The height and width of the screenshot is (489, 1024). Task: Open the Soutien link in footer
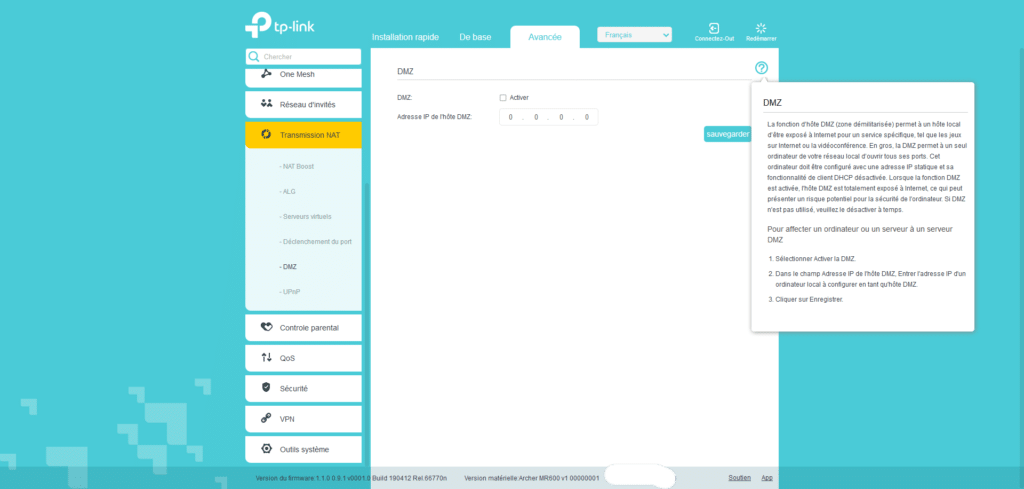(739, 478)
